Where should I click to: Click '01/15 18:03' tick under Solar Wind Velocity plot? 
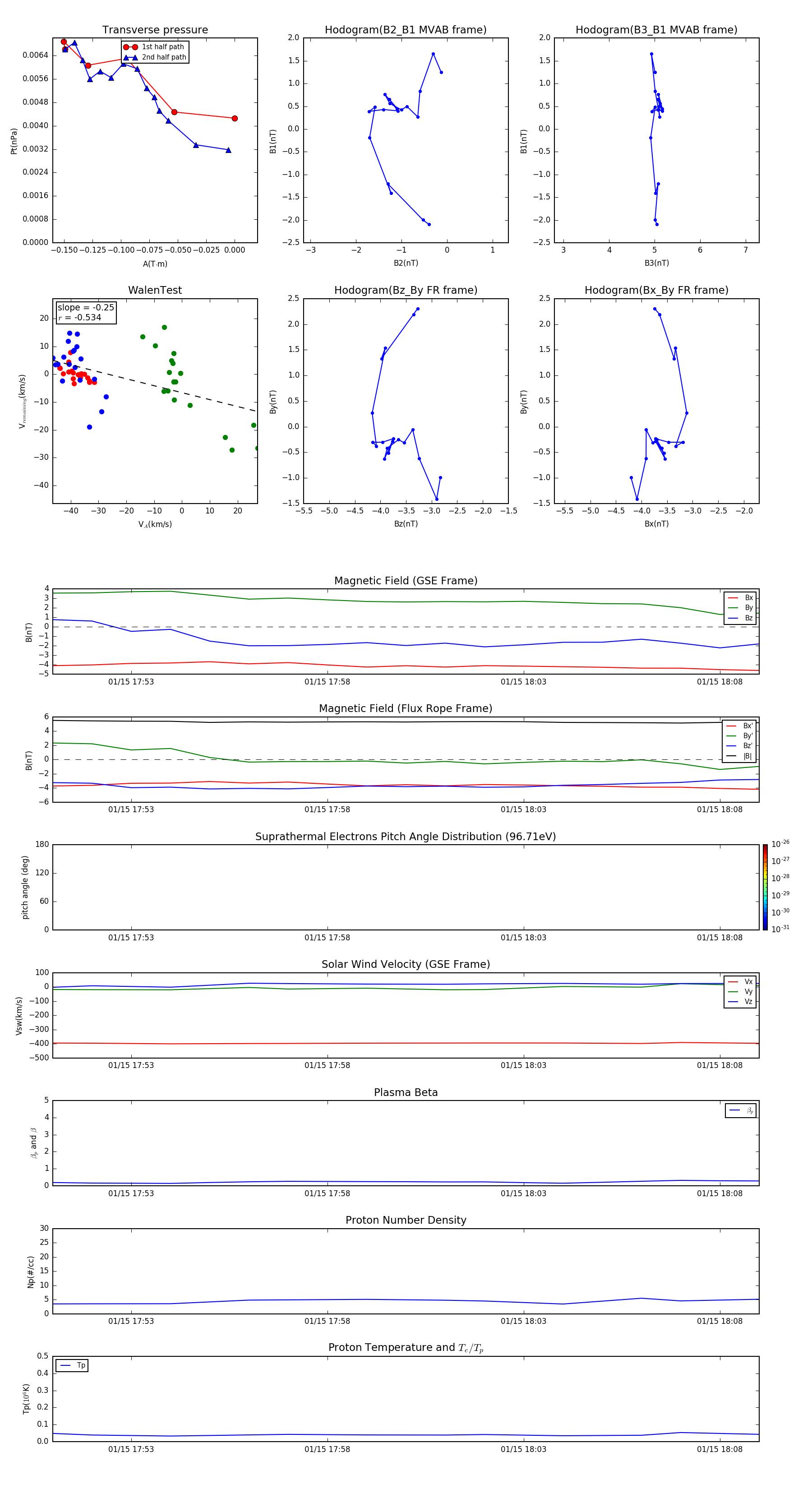[524, 1065]
